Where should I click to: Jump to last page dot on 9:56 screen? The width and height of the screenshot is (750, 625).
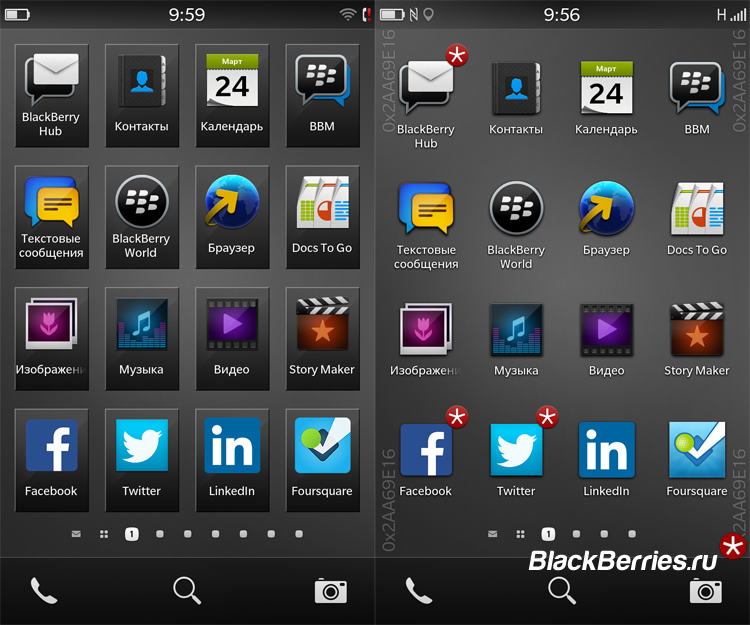pyautogui.click(x=632, y=534)
